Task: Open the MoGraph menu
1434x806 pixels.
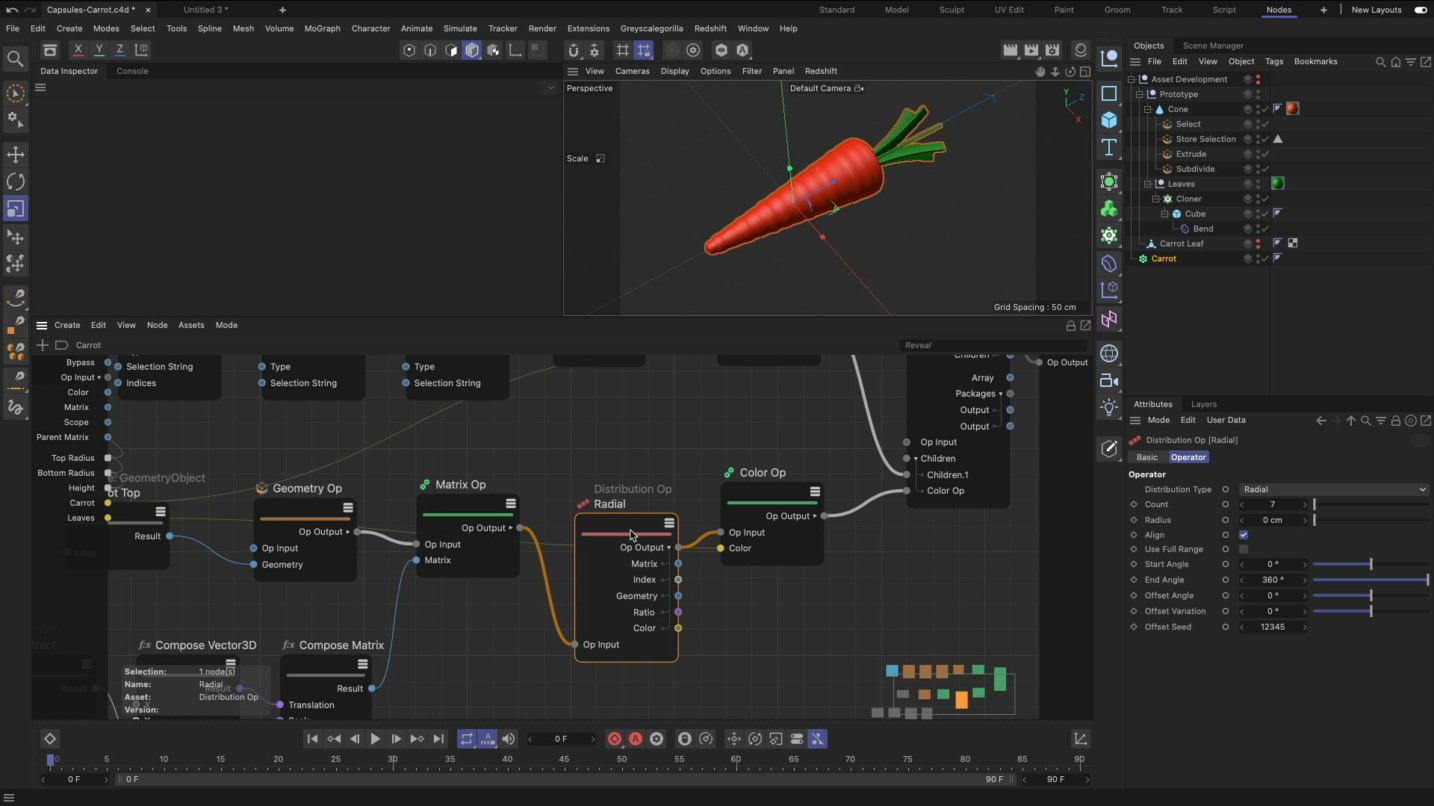Action: click(322, 28)
